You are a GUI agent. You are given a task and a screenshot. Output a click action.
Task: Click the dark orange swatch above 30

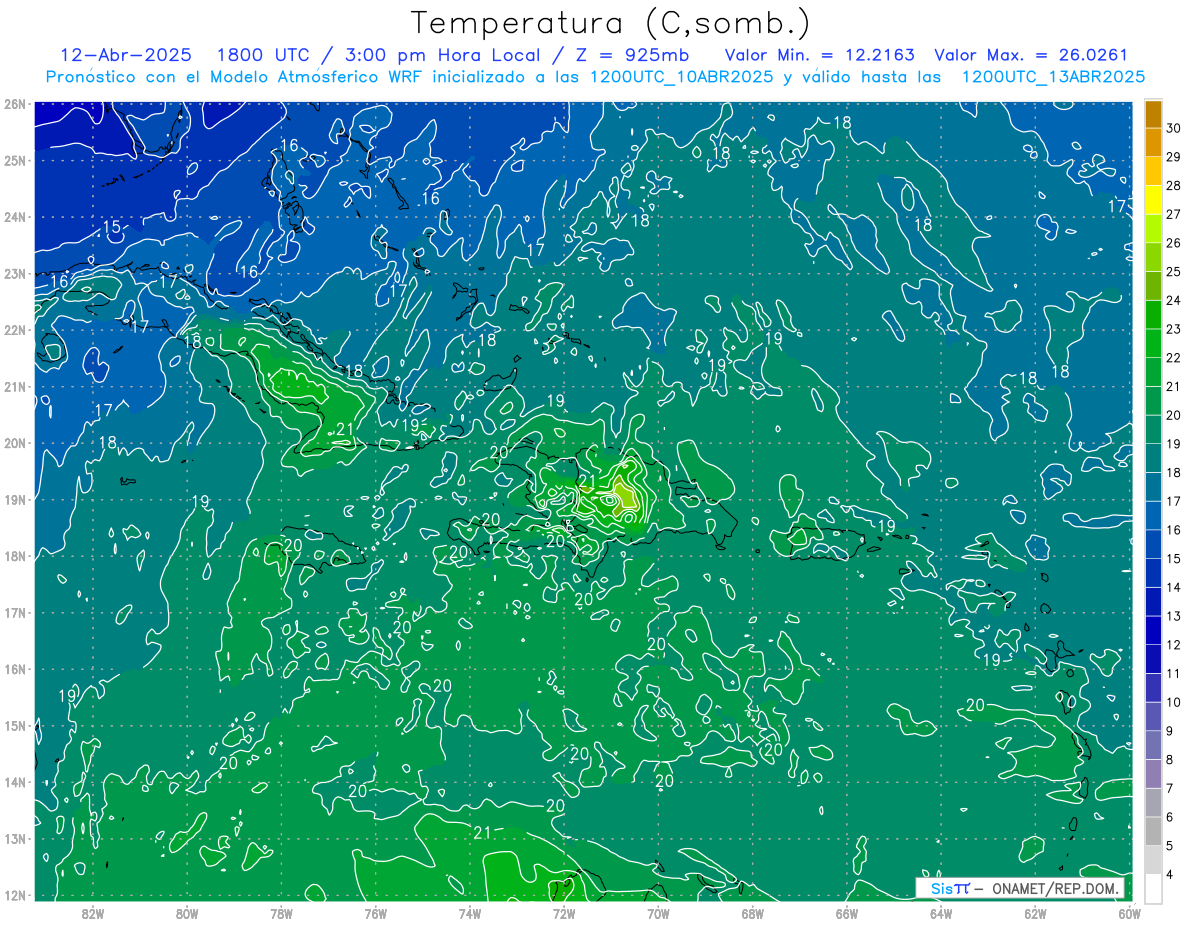pyautogui.click(x=1153, y=114)
